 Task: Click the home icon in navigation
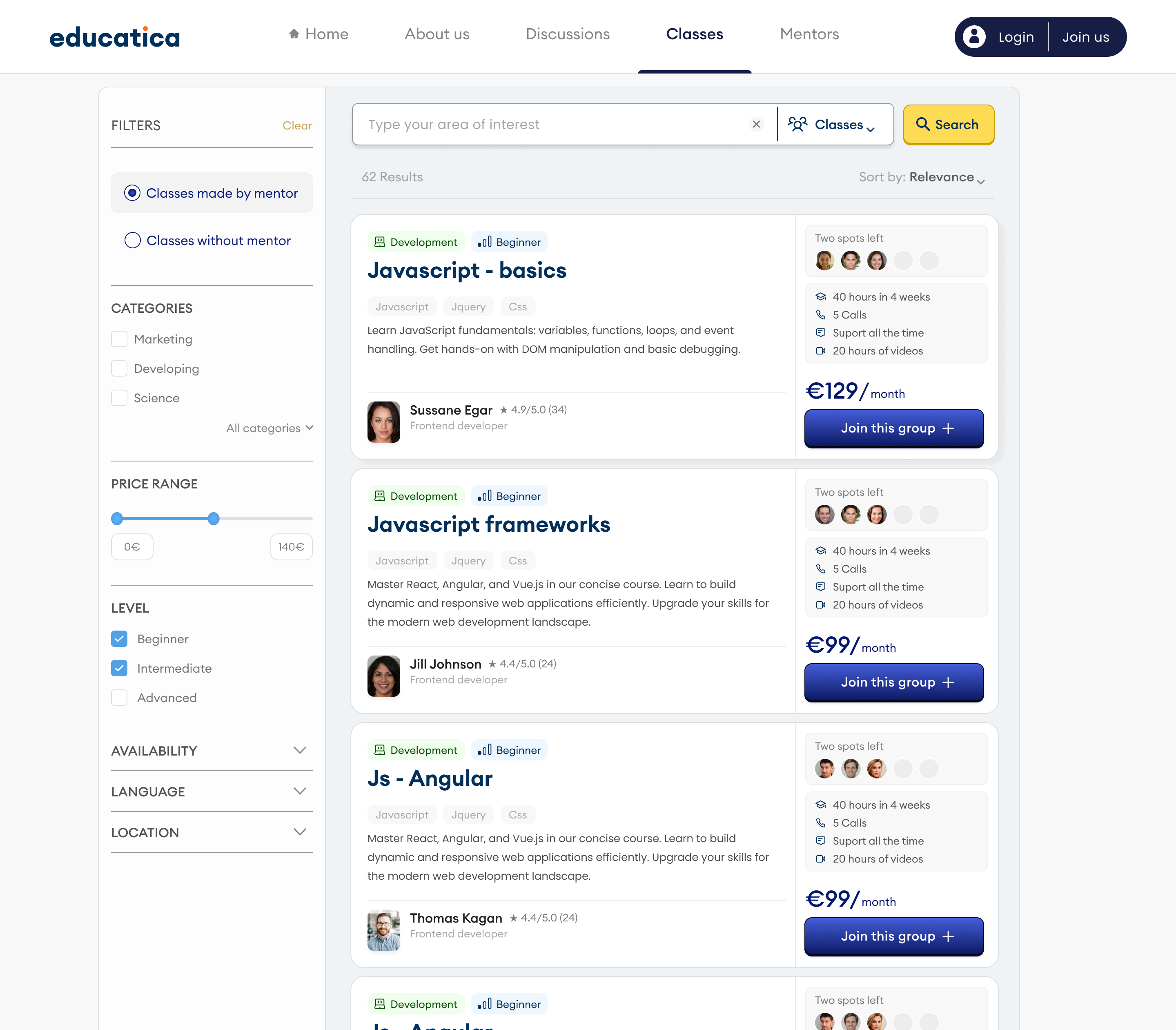click(x=294, y=34)
